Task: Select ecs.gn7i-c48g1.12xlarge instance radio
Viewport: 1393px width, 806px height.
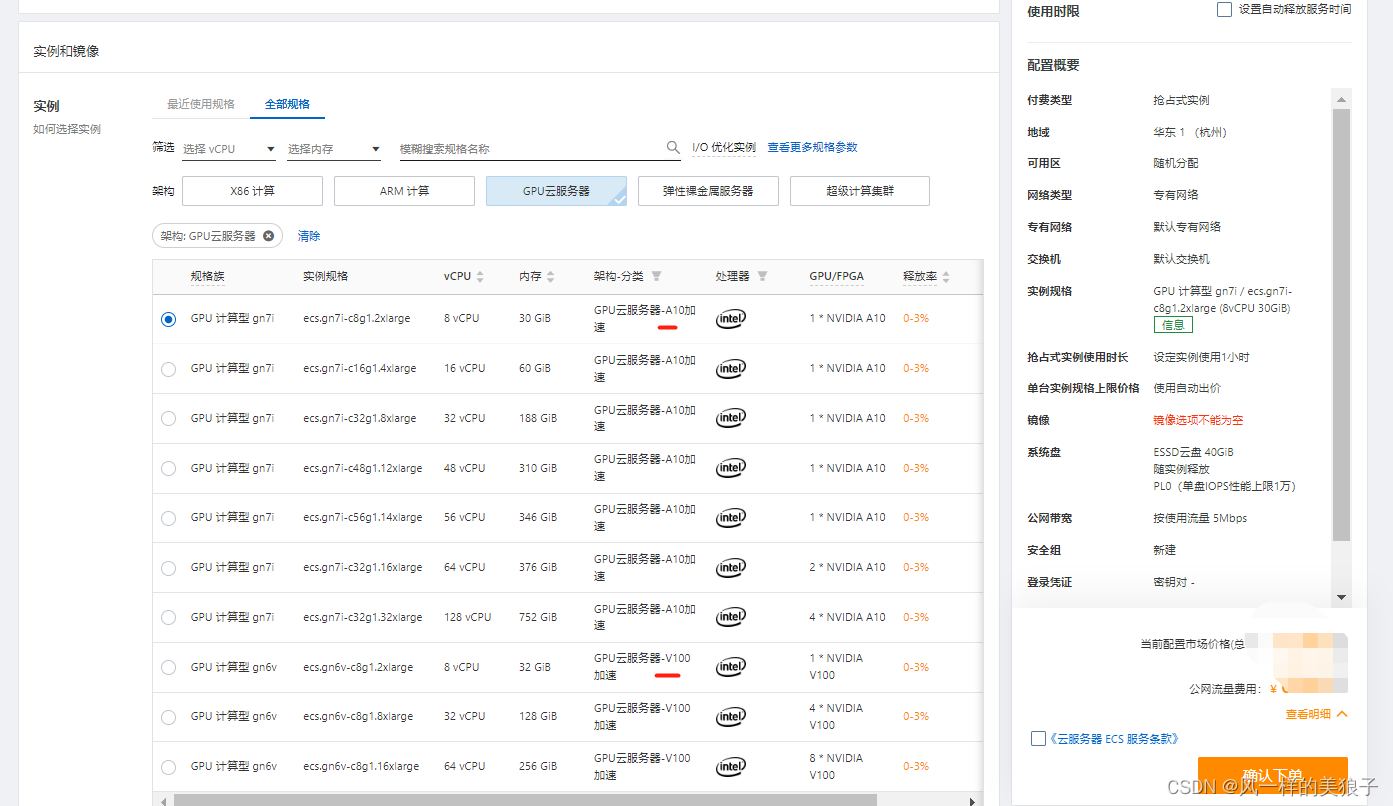Action: [168, 468]
